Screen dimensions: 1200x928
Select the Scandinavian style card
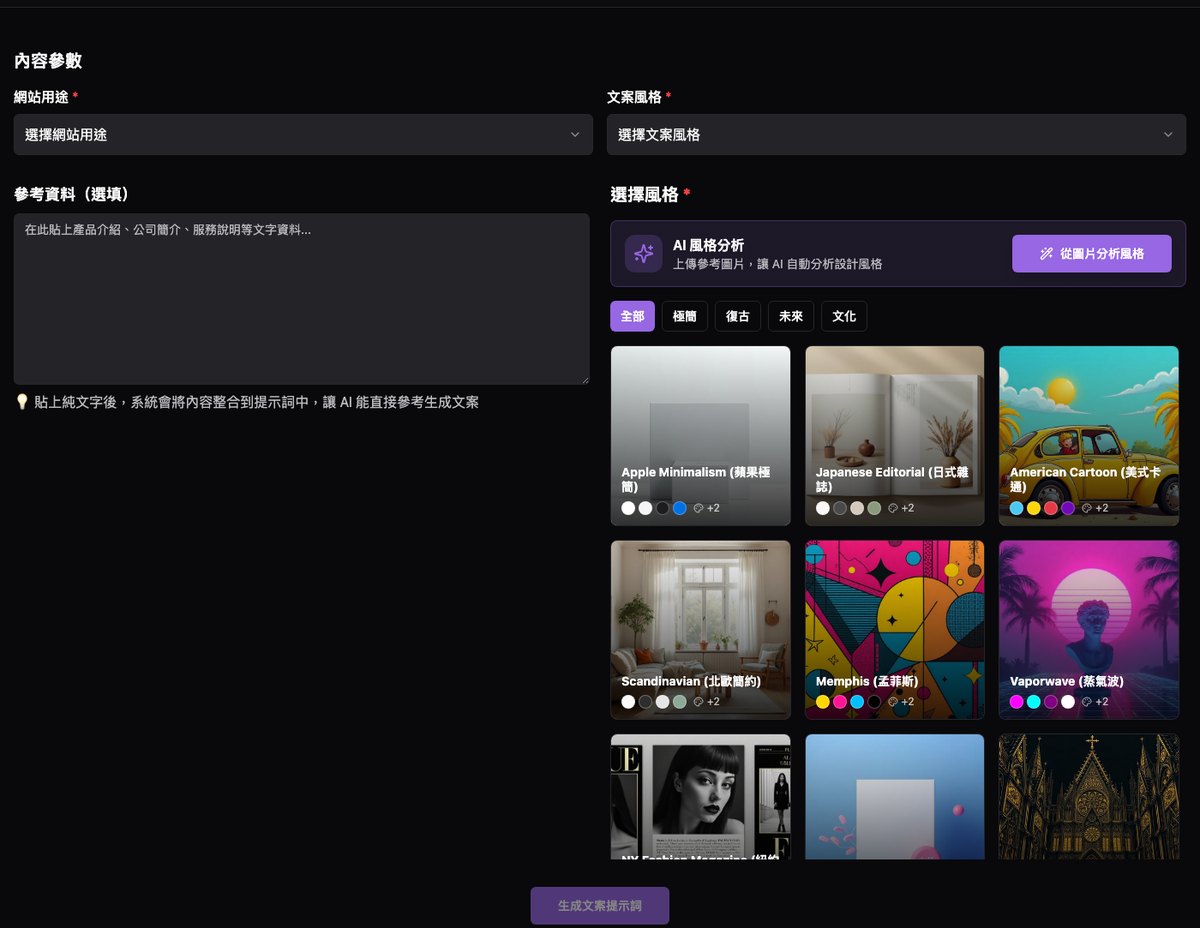pos(700,630)
